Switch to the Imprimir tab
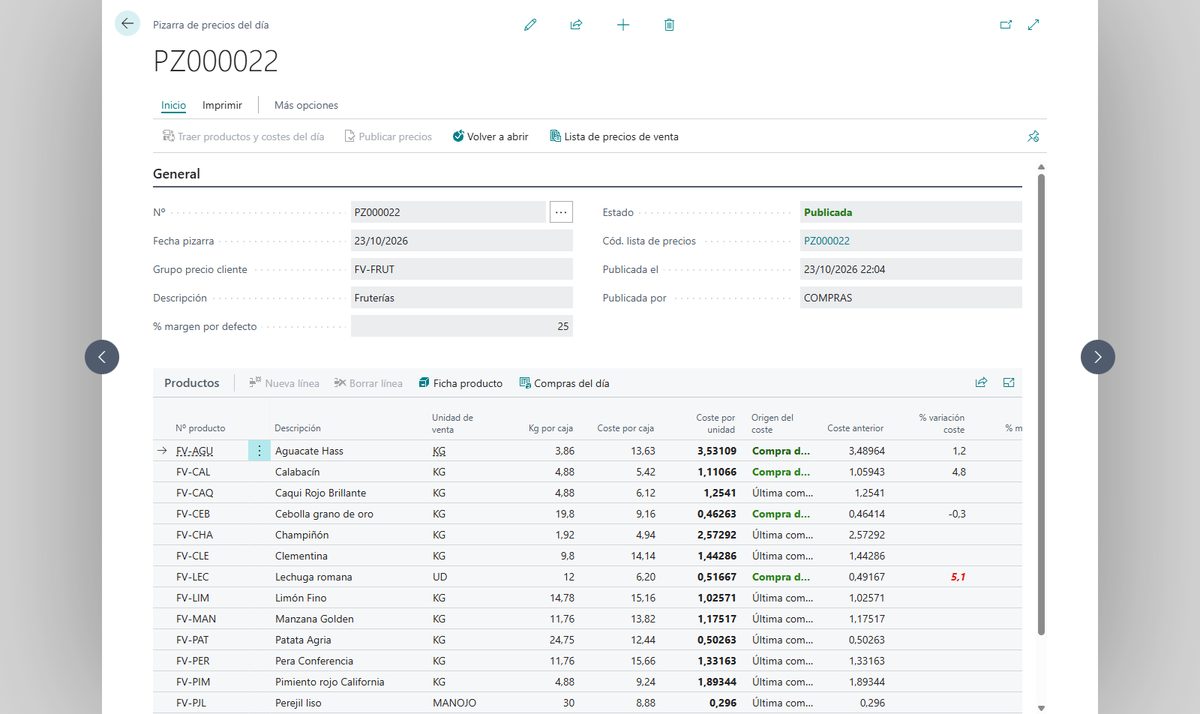The image size is (1200, 714). [222, 105]
